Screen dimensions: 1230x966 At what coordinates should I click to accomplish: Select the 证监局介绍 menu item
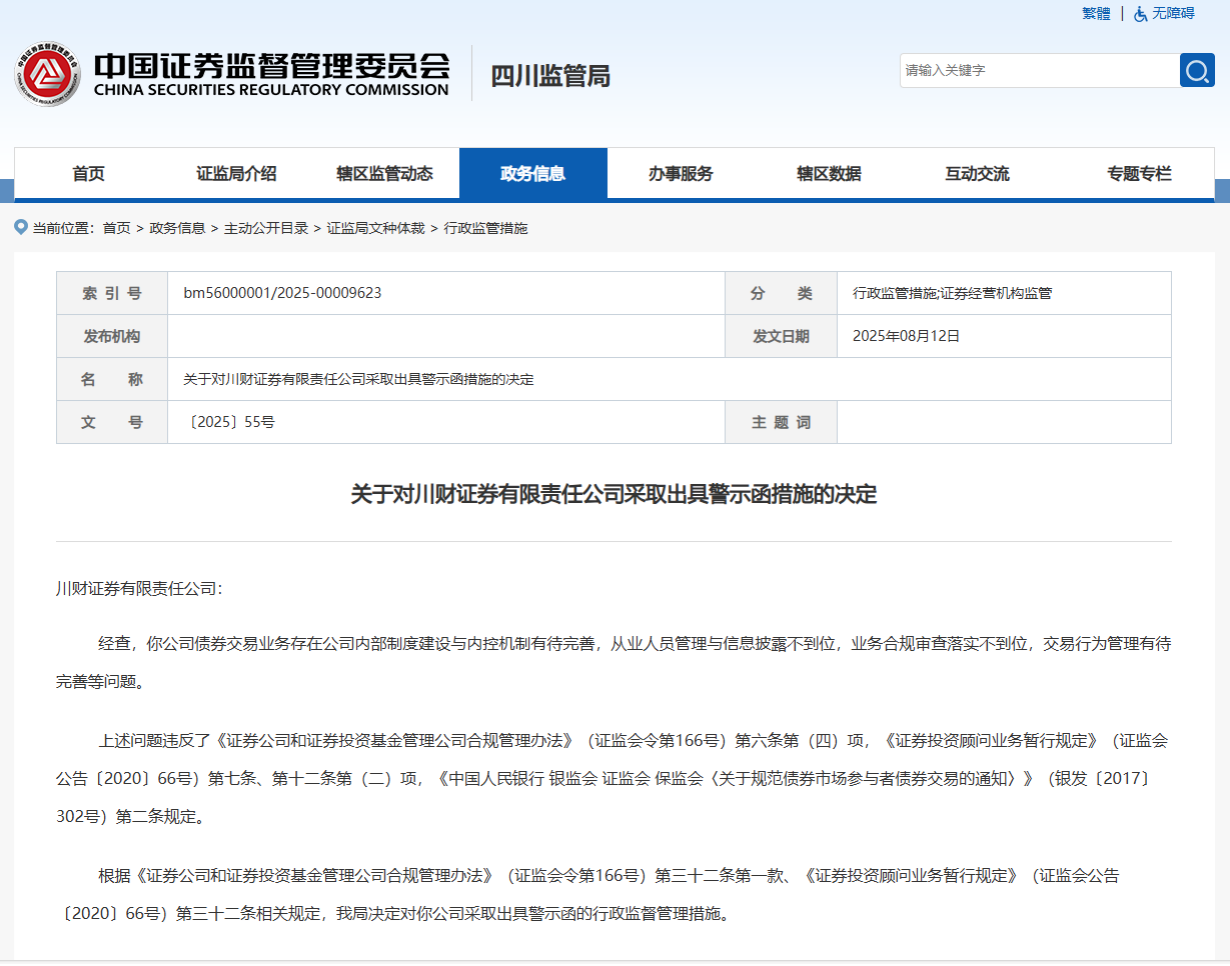click(236, 174)
